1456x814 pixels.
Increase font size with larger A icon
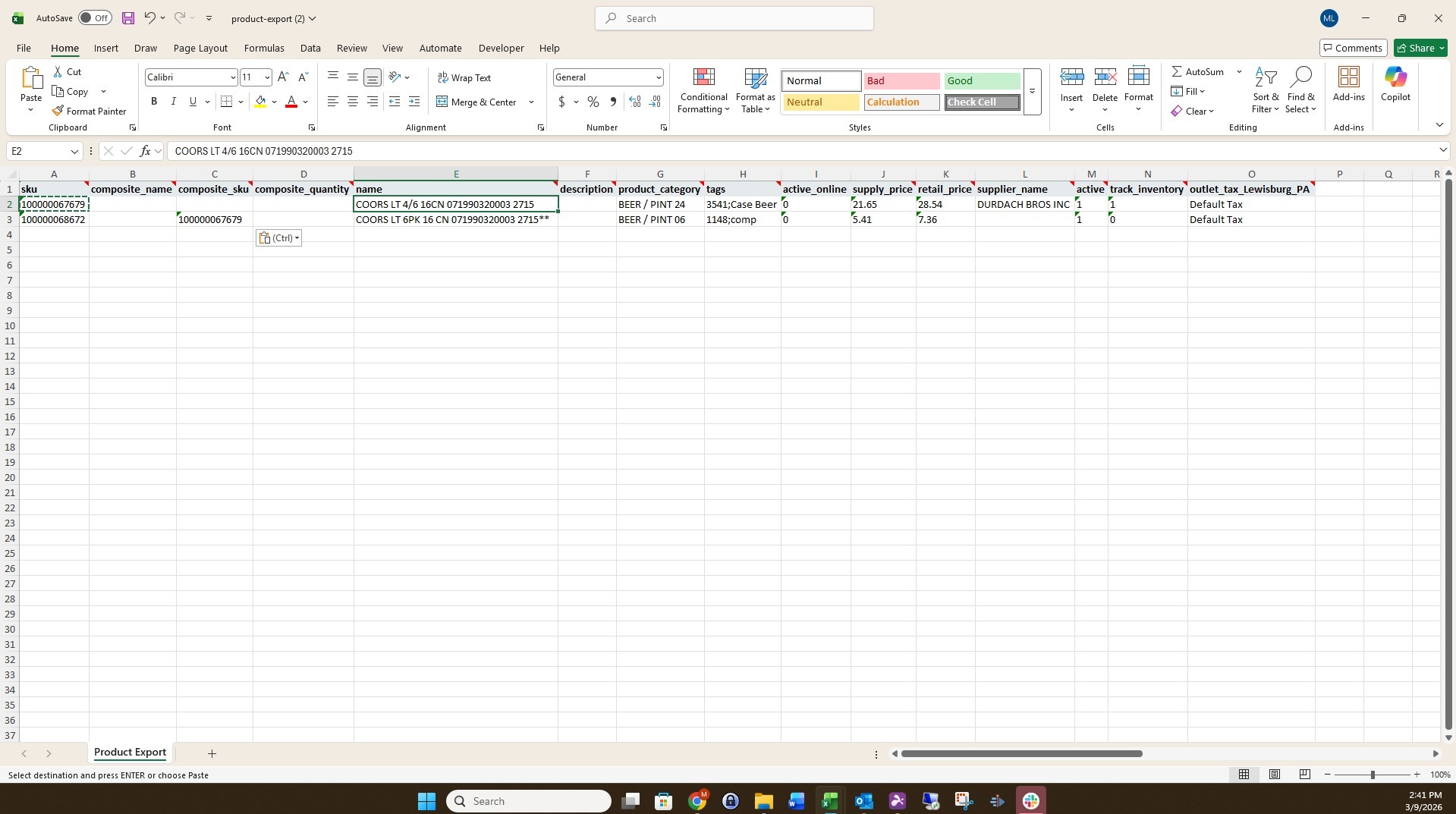pyautogui.click(x=283, y=77)
